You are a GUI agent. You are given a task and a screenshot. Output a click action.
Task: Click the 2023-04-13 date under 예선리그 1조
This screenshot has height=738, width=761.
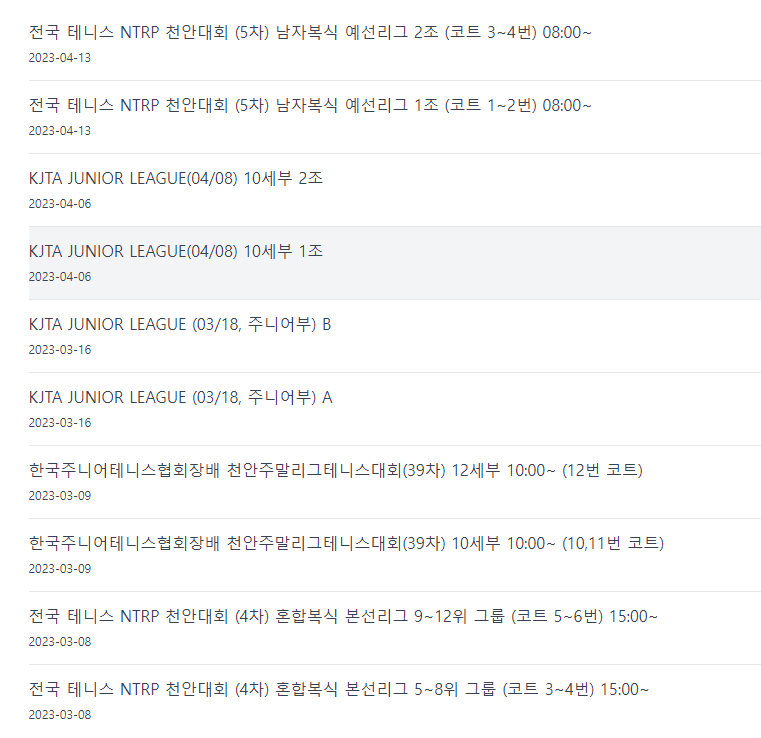point(60,131)
